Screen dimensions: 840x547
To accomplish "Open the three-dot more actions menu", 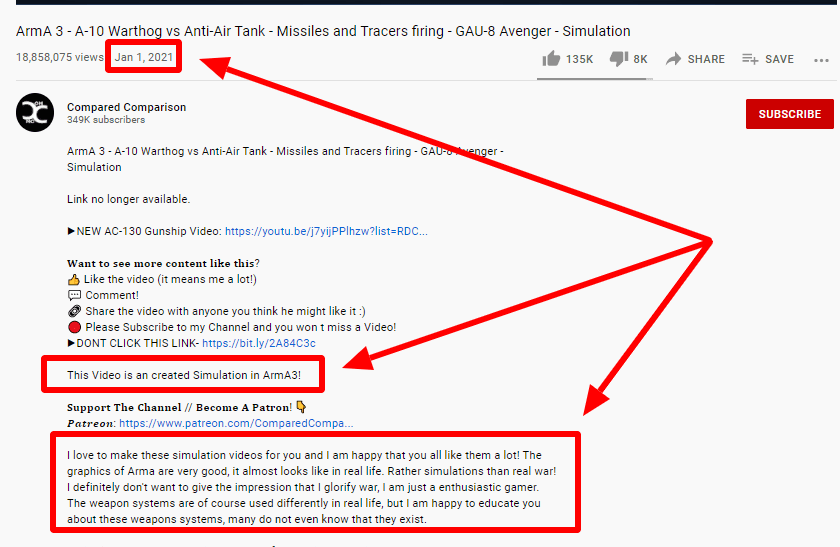I will 820,59.
